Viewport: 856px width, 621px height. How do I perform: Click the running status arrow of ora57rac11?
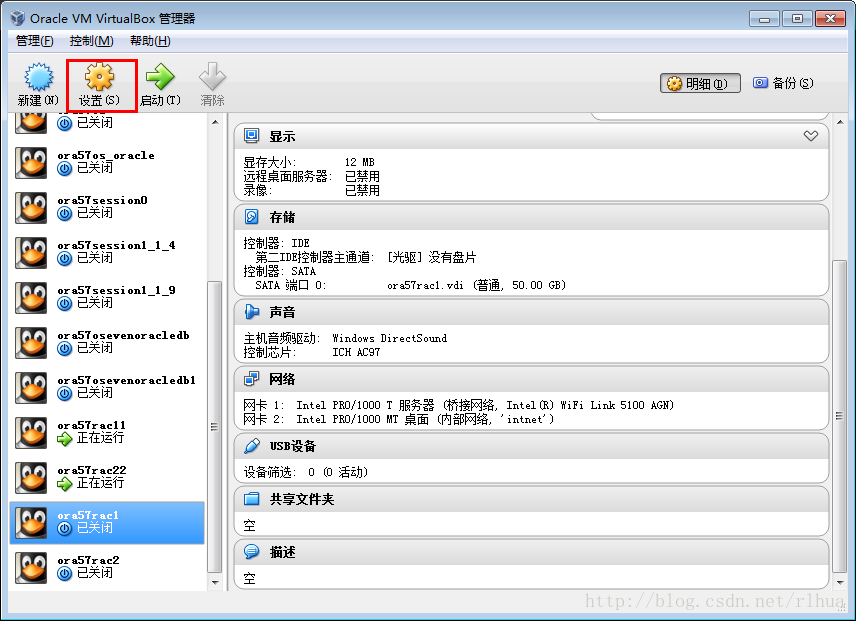click(64, 438)
